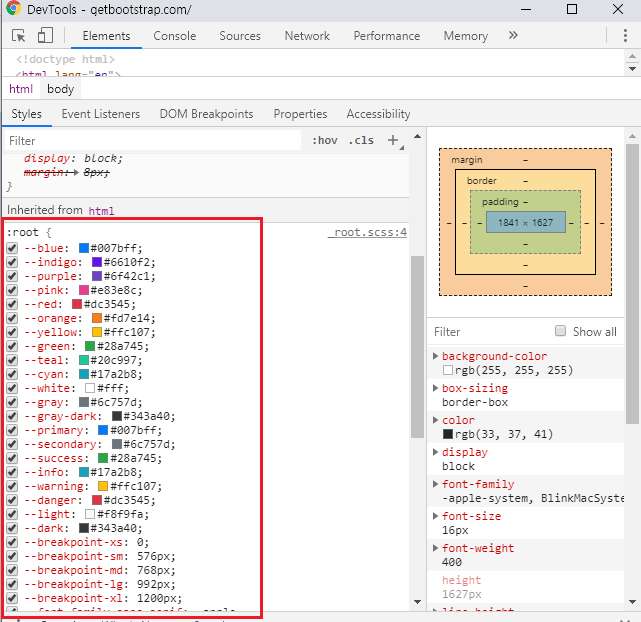The height and width of the screenshot is (622, 641).
Task: Expand the struck-through margin shorthand arrow
Action: (x=76, y=172)
